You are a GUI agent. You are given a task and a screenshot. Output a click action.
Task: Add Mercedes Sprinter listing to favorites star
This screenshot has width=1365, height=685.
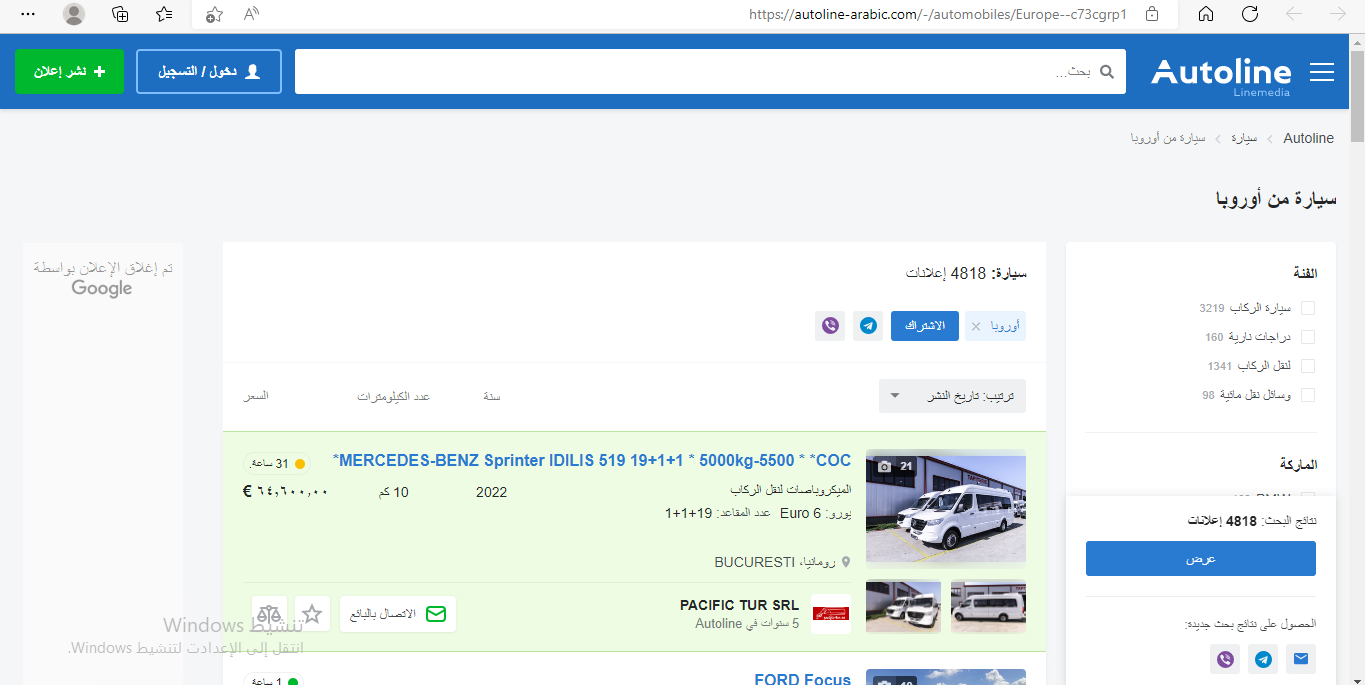click(312, 613)
